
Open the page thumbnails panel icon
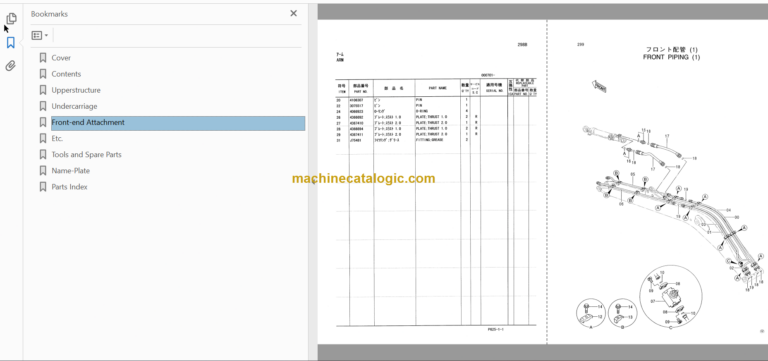11,19
